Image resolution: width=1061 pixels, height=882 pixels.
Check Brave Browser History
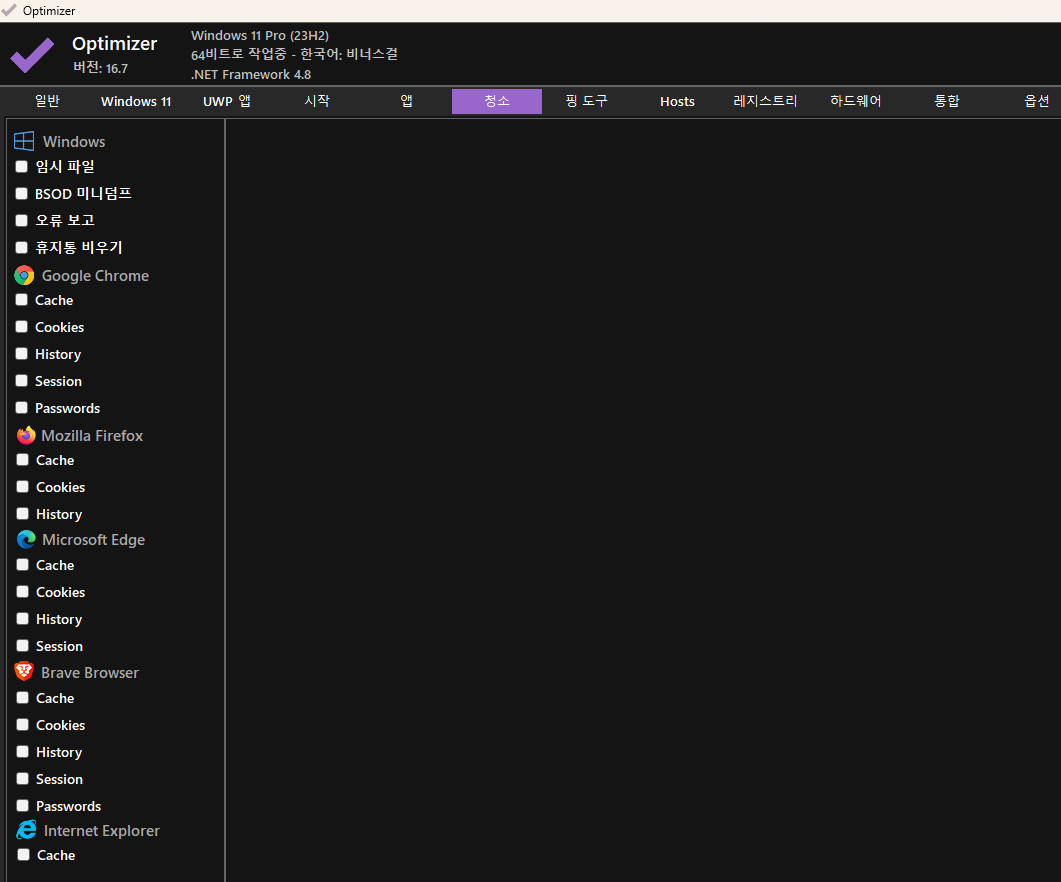[22, 752]
